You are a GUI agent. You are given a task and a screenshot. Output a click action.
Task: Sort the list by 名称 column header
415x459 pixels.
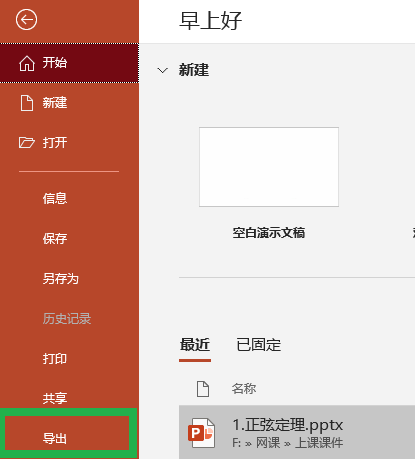pos(244,389)
